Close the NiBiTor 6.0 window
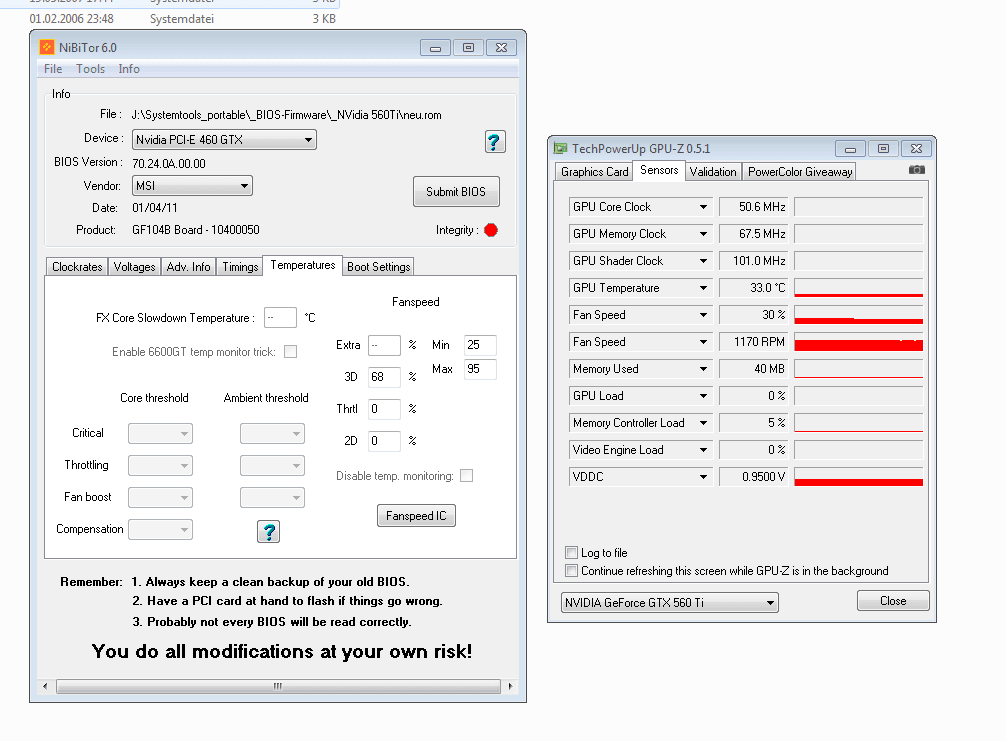This screenshot has height=741, width=1006. pyautogui.click(x=502, y=47)
